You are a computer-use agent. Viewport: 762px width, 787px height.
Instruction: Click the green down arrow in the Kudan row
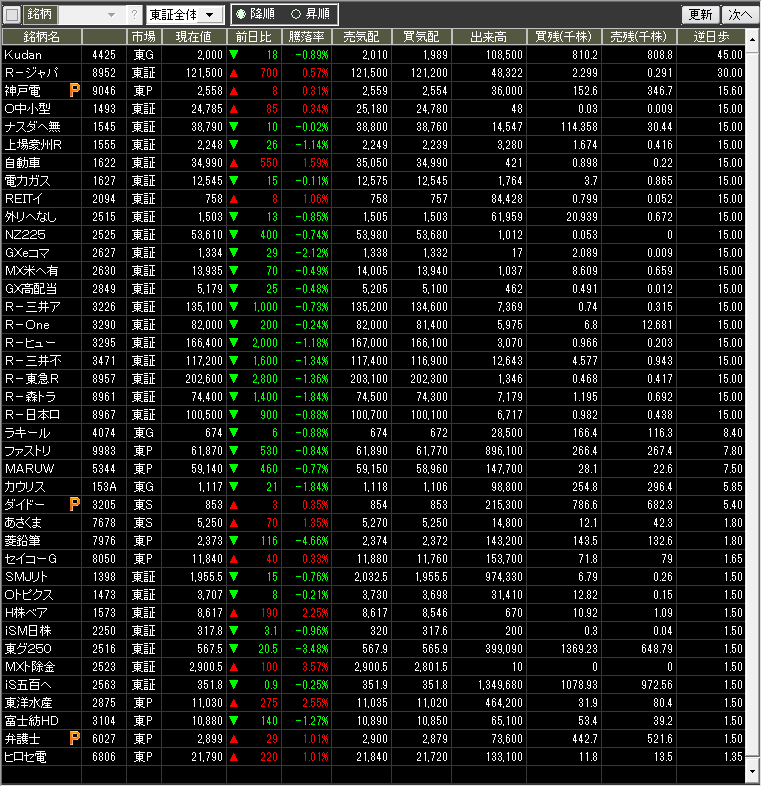tap(233, 54)
